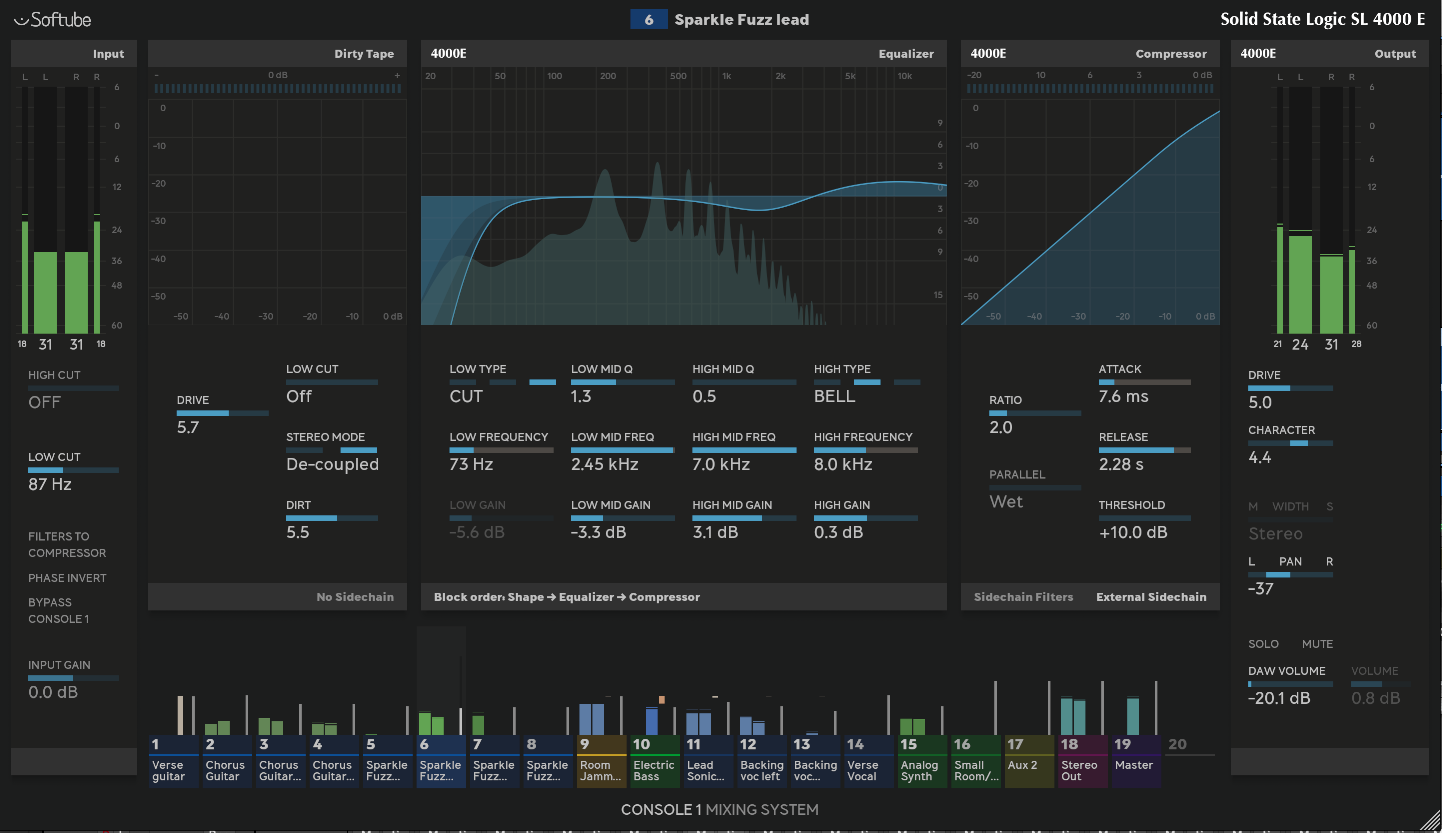
Task: Click the High Cut OFF value
Action: pyautogui.click(x=45, y=402)
